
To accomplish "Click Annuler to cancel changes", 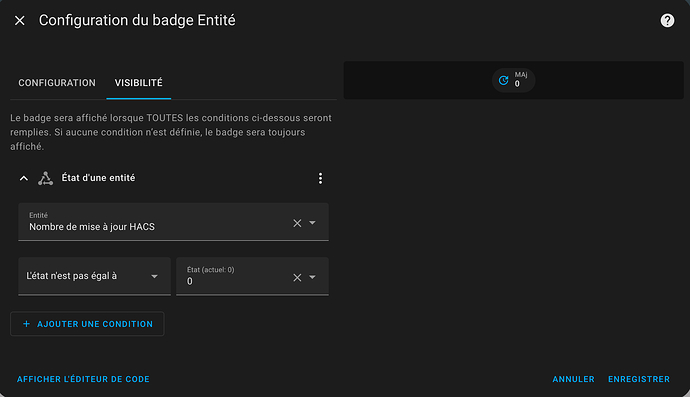I will [x=573, y=379].
